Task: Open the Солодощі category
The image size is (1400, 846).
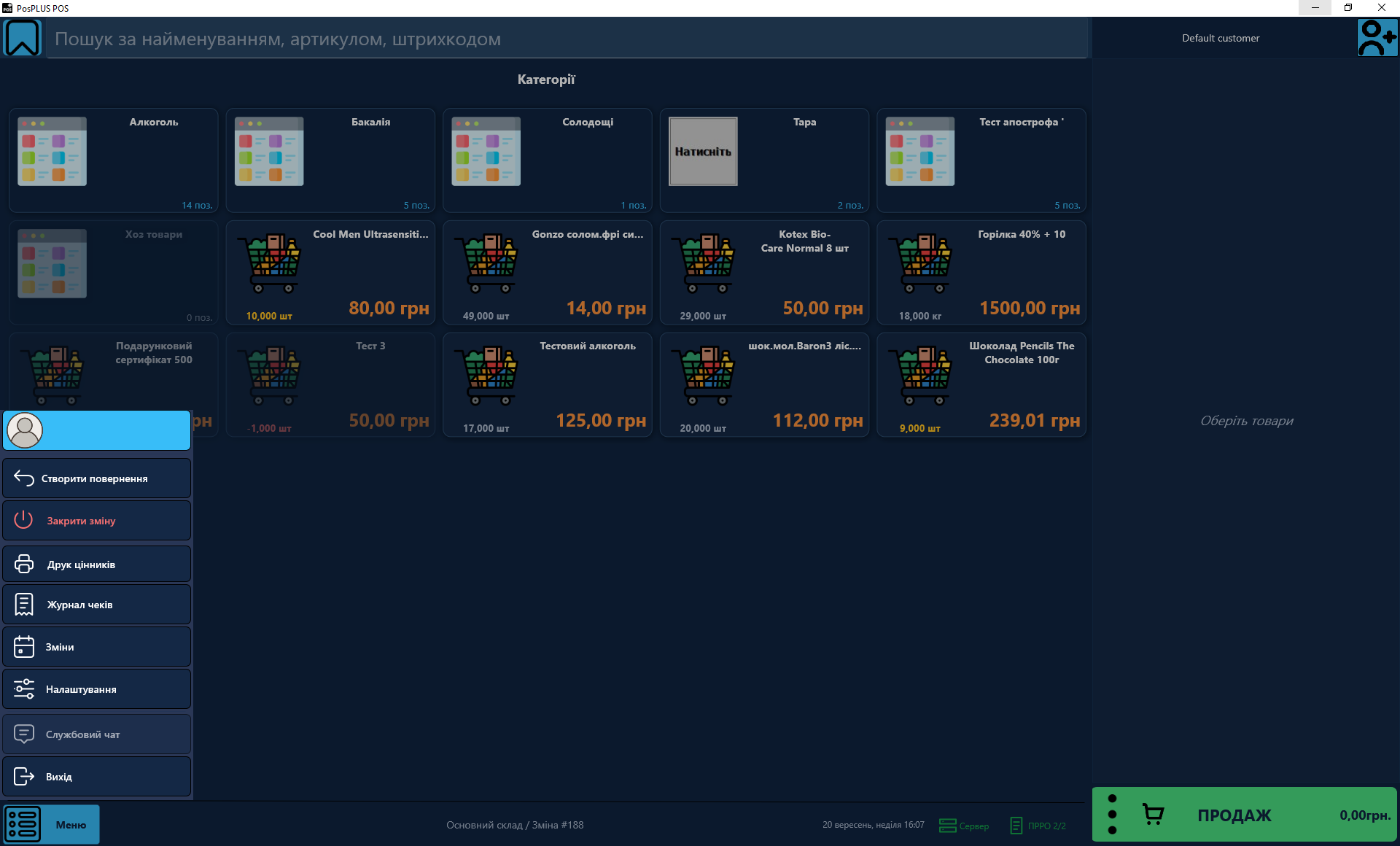Action: click(x=548, y=160)
